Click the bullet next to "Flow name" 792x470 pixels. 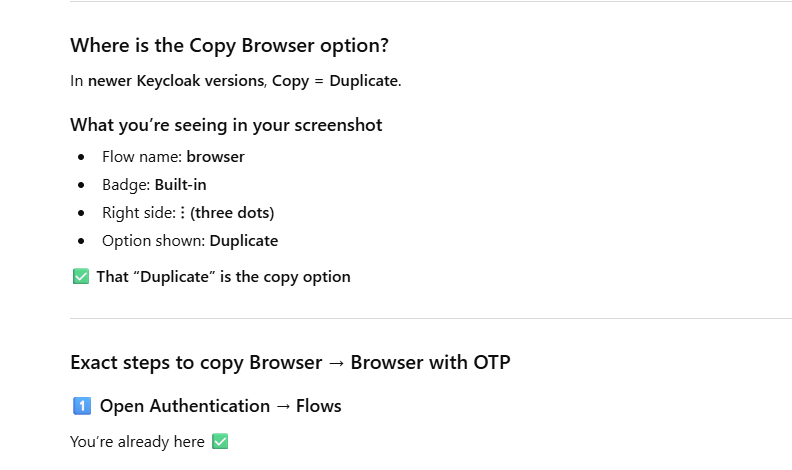pos(81,157)
